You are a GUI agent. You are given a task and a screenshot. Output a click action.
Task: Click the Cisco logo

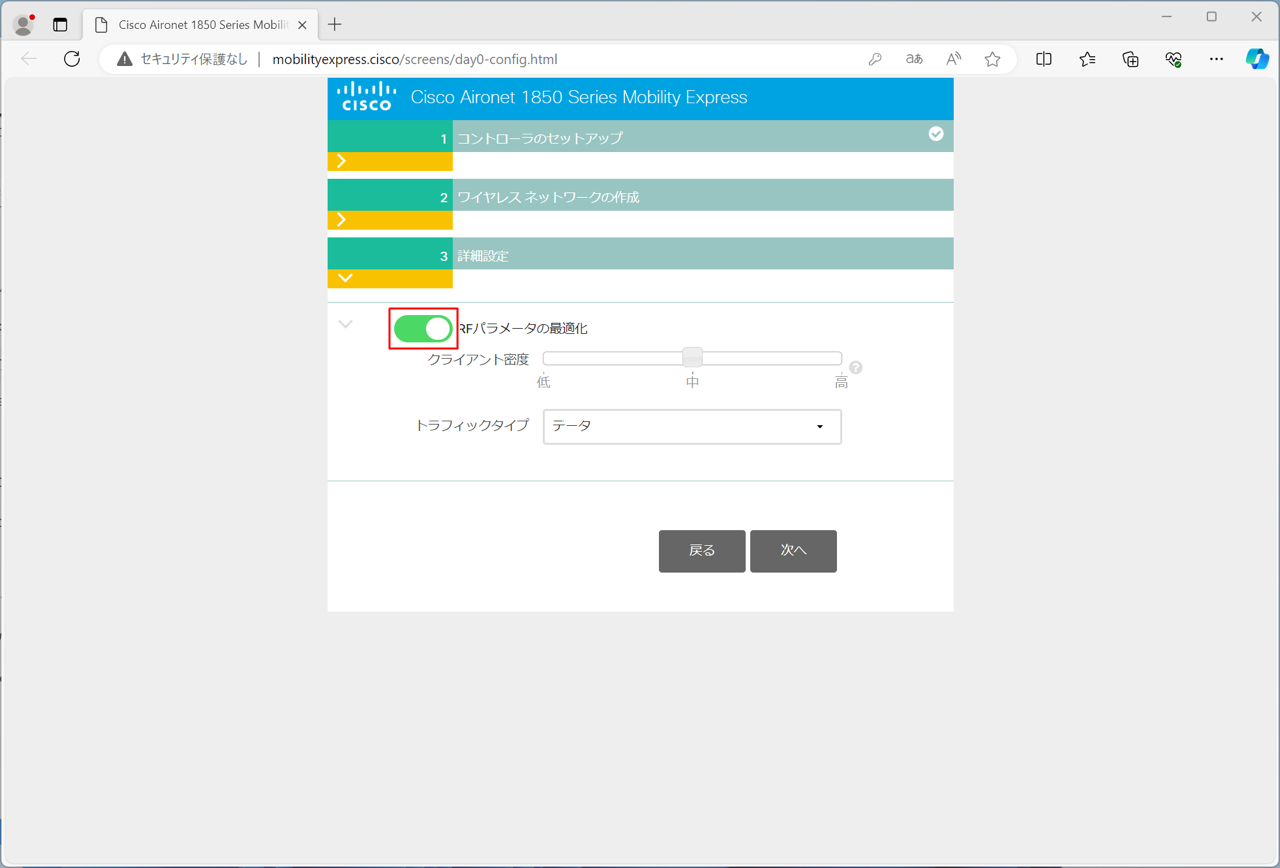tap(367, 97)
